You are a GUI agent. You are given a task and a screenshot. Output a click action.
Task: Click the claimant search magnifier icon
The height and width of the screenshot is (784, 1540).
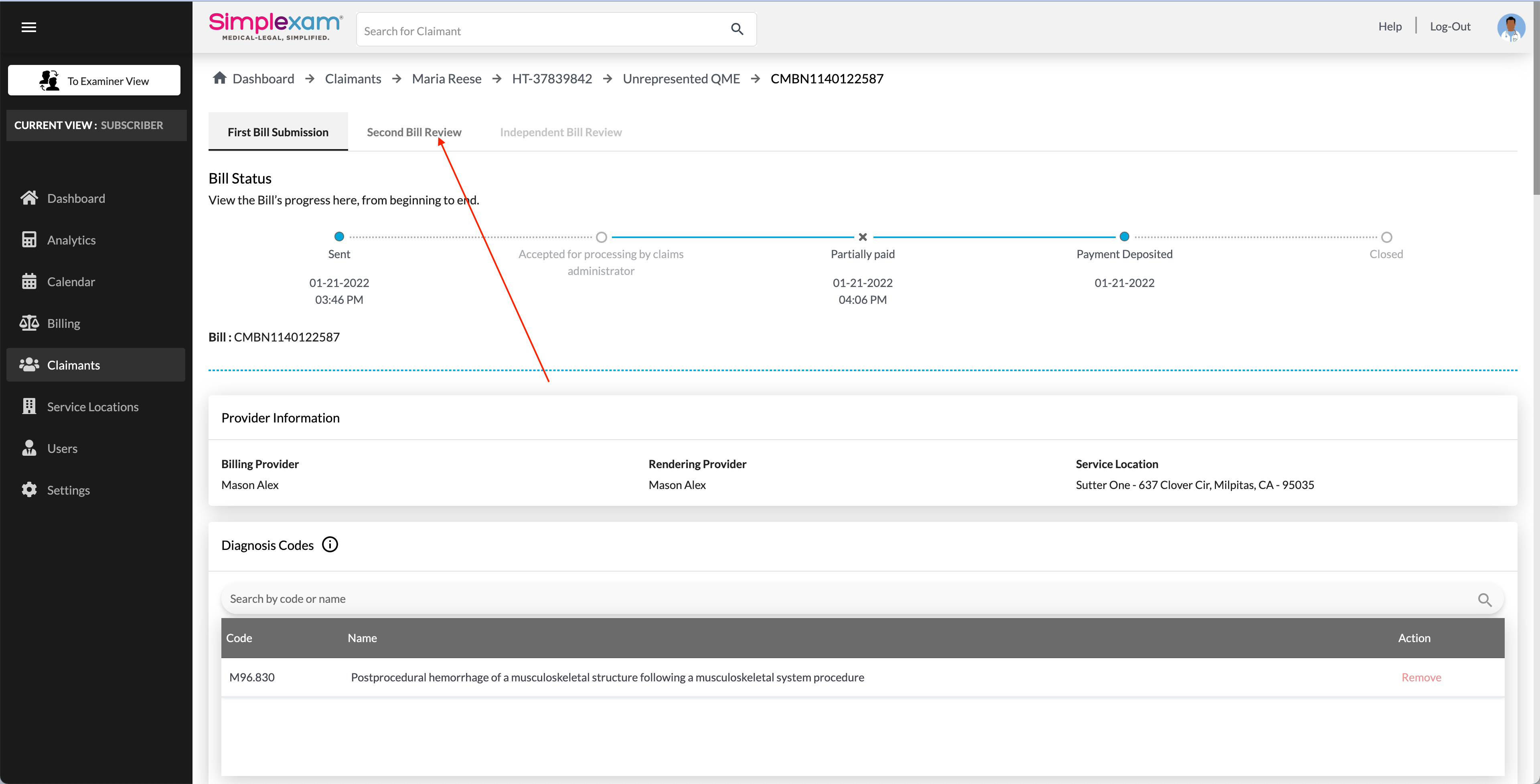pos(737,29)
